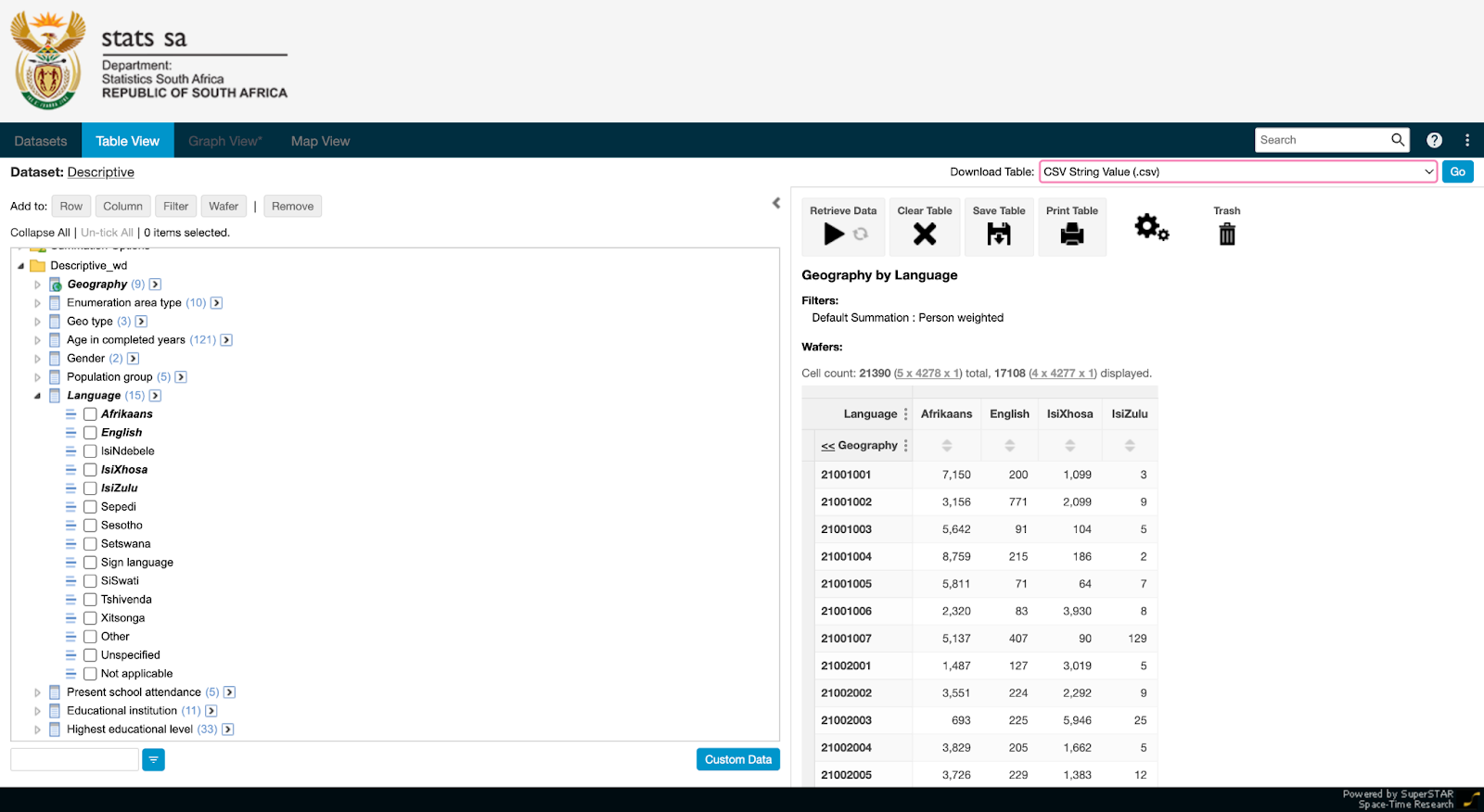Viewport: 1484px width, 812px height.
Task: Click the Save Table disk icon
Action: coord(999,235)
